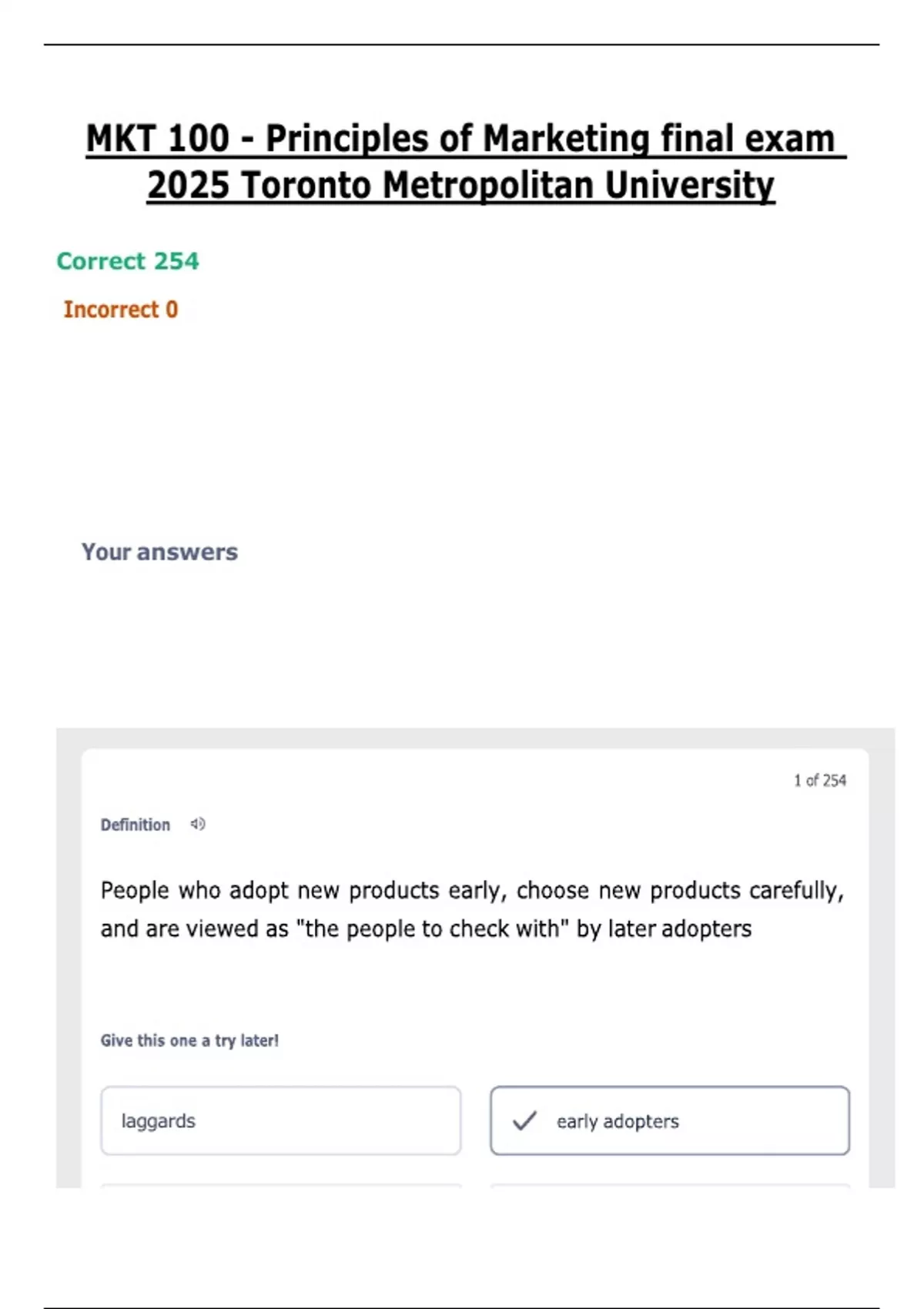Click the "Correct 254" score label
Screen dimensions: 924x1309
(x=127, y=261)
